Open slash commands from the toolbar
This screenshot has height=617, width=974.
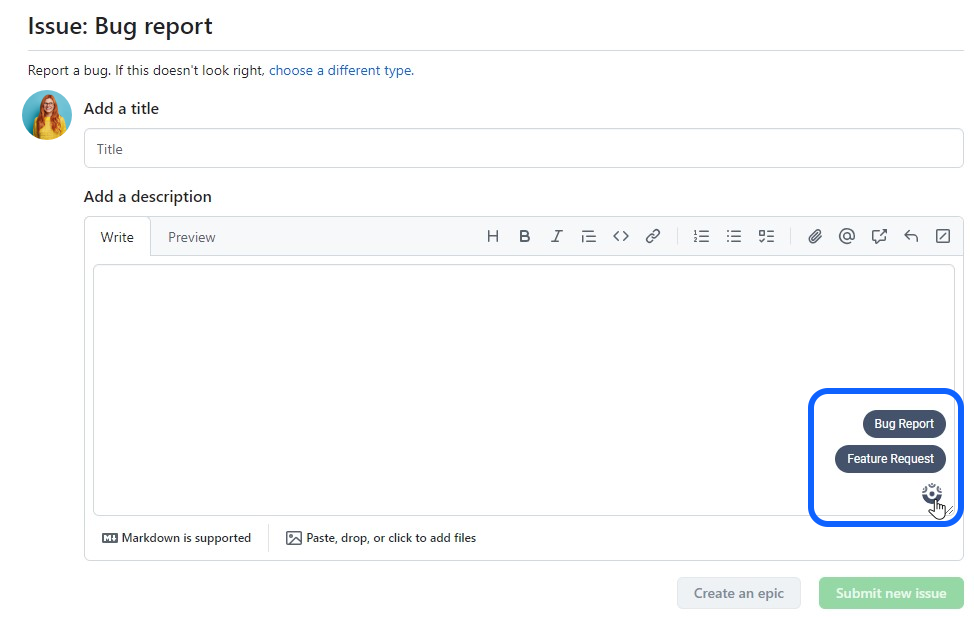(x=942, y=237)
